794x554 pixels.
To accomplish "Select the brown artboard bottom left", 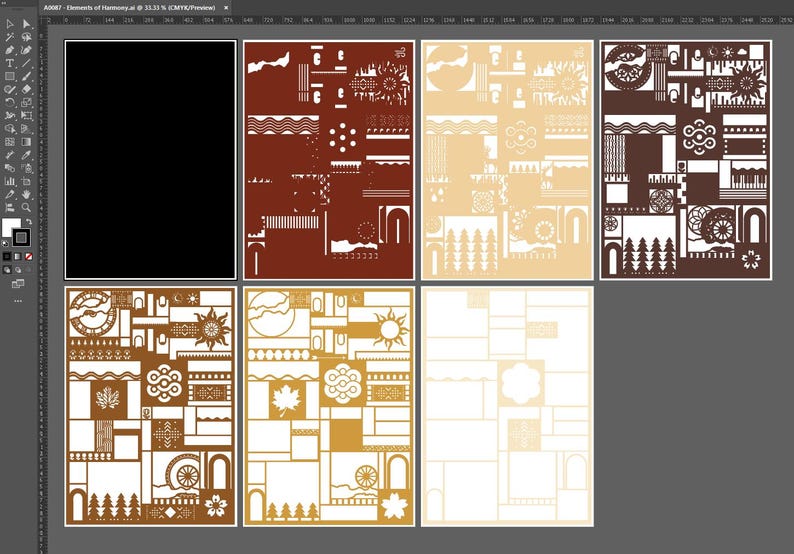I will click(150, 407).
